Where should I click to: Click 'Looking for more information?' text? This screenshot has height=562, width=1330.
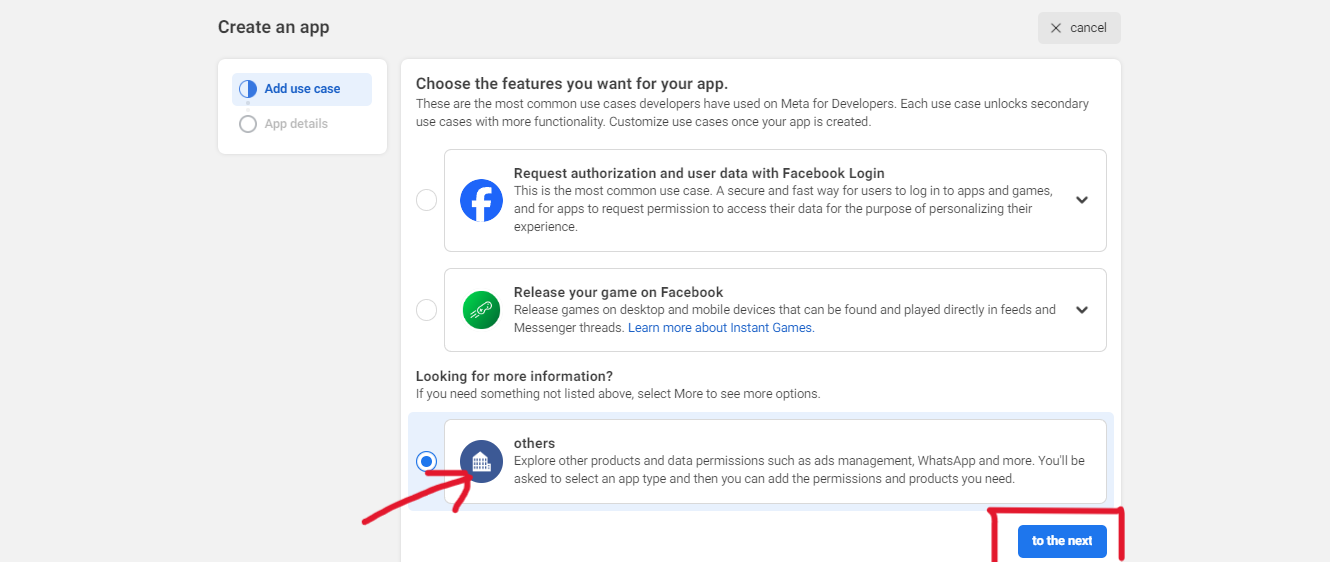pos(514,376)
